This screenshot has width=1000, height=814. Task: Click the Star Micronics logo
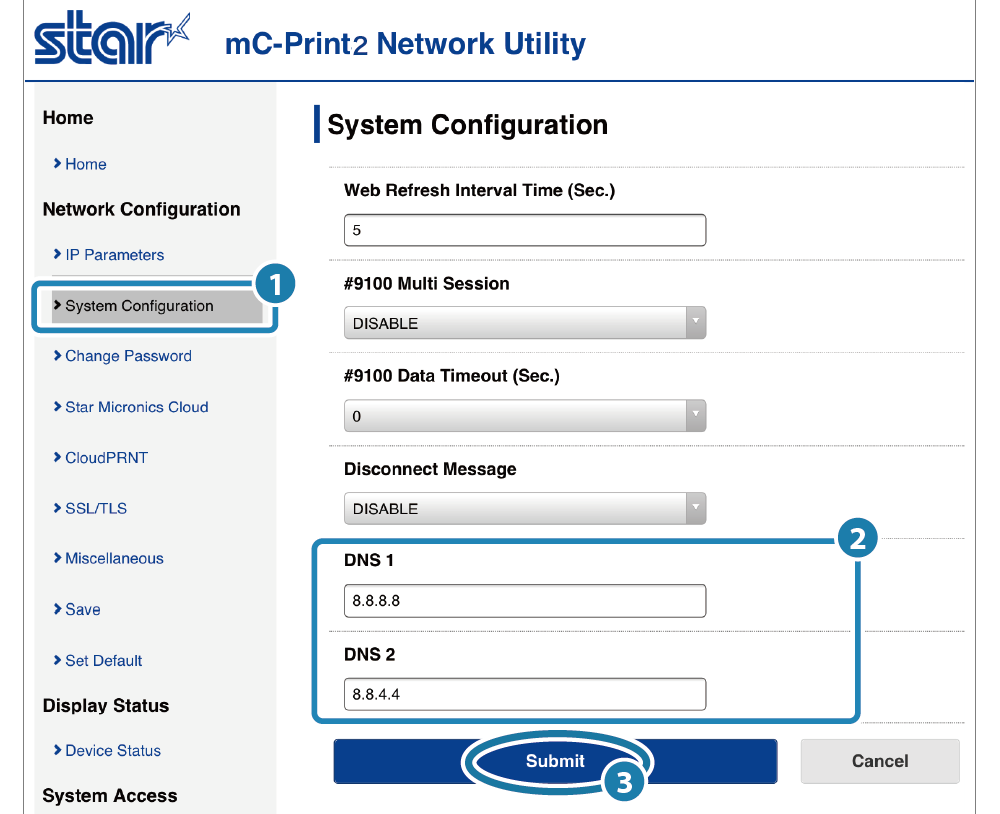click(112, 38)
